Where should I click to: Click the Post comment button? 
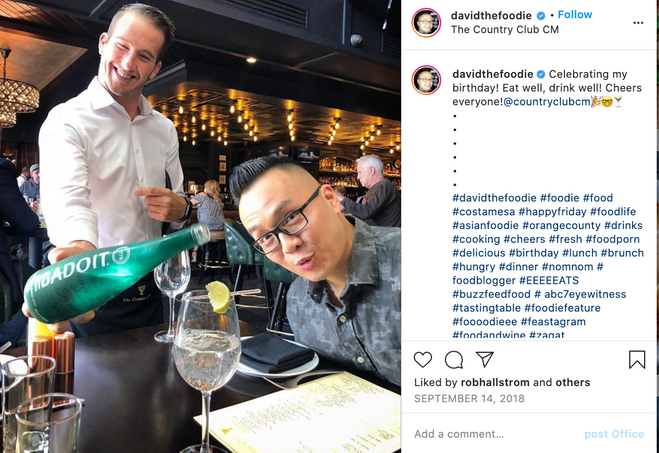[x=614, y=434]
